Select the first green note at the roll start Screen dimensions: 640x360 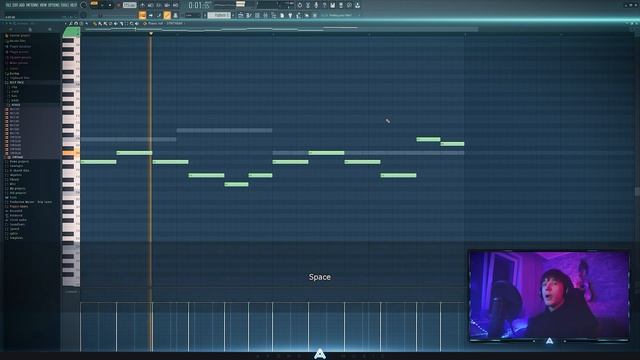[98, 162]
